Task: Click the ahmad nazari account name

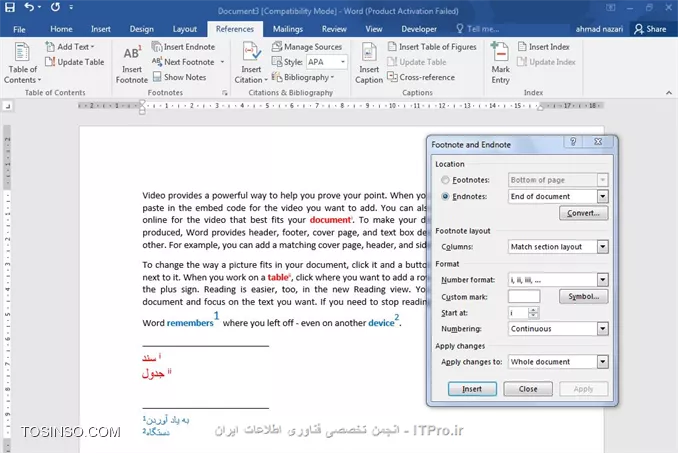Action: point(599,29)
